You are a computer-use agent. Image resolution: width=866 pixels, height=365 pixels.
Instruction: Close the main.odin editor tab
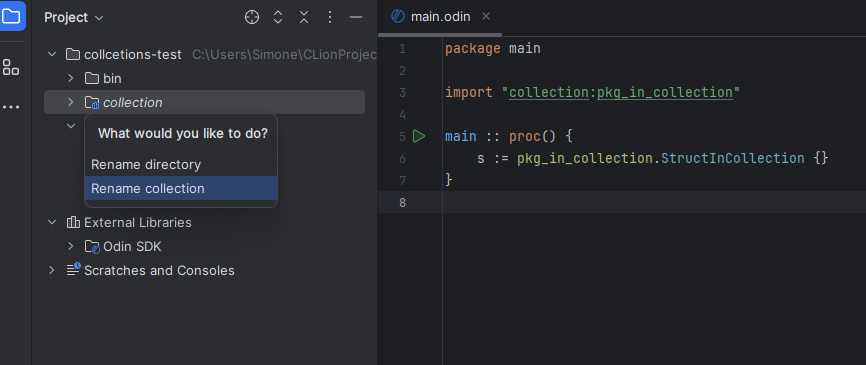[485, 17]
